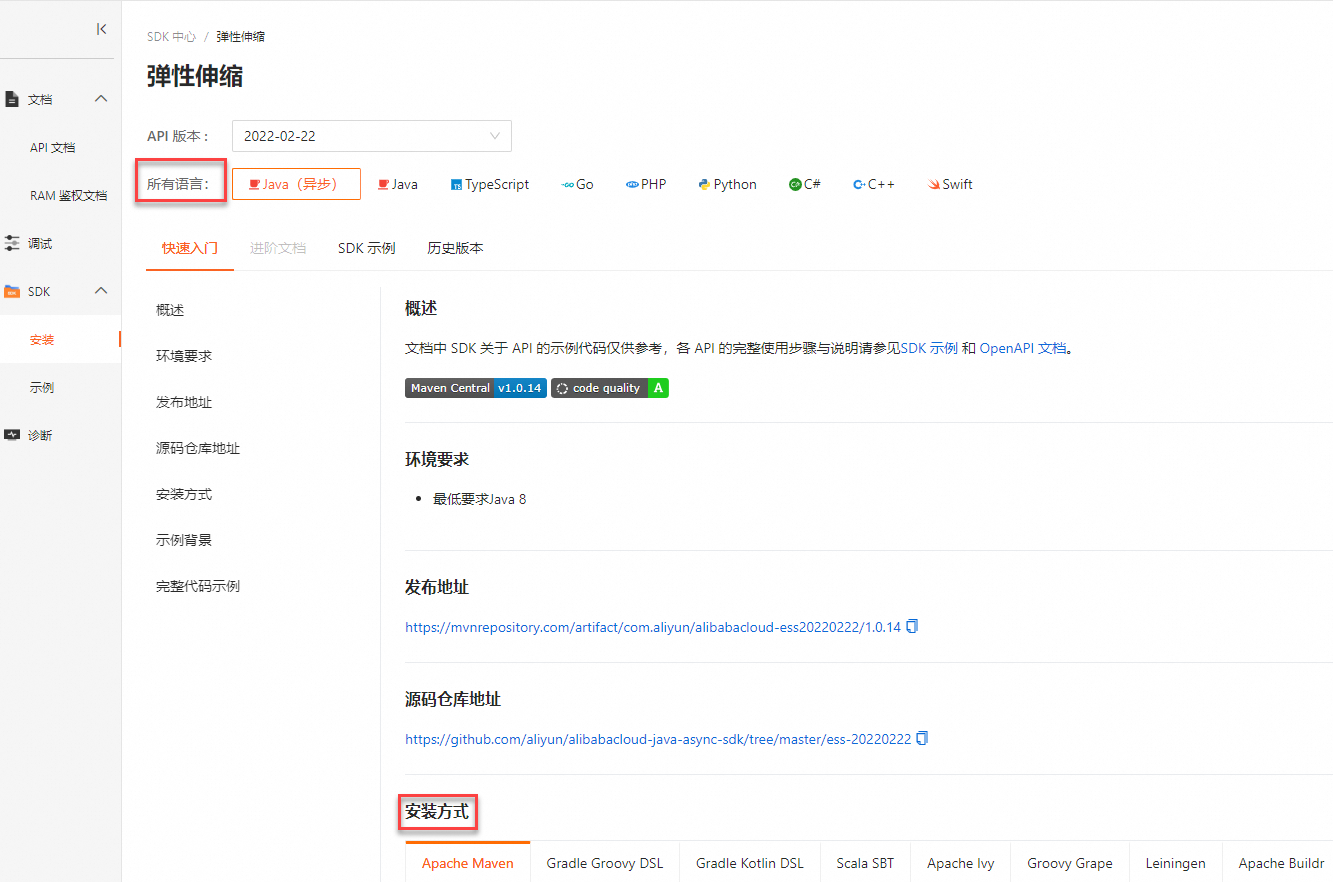The height and width of the screenshot is (882, 1333).
Task: Collapse the 文档 sidebar section chevron
Action: pos(101,99)
